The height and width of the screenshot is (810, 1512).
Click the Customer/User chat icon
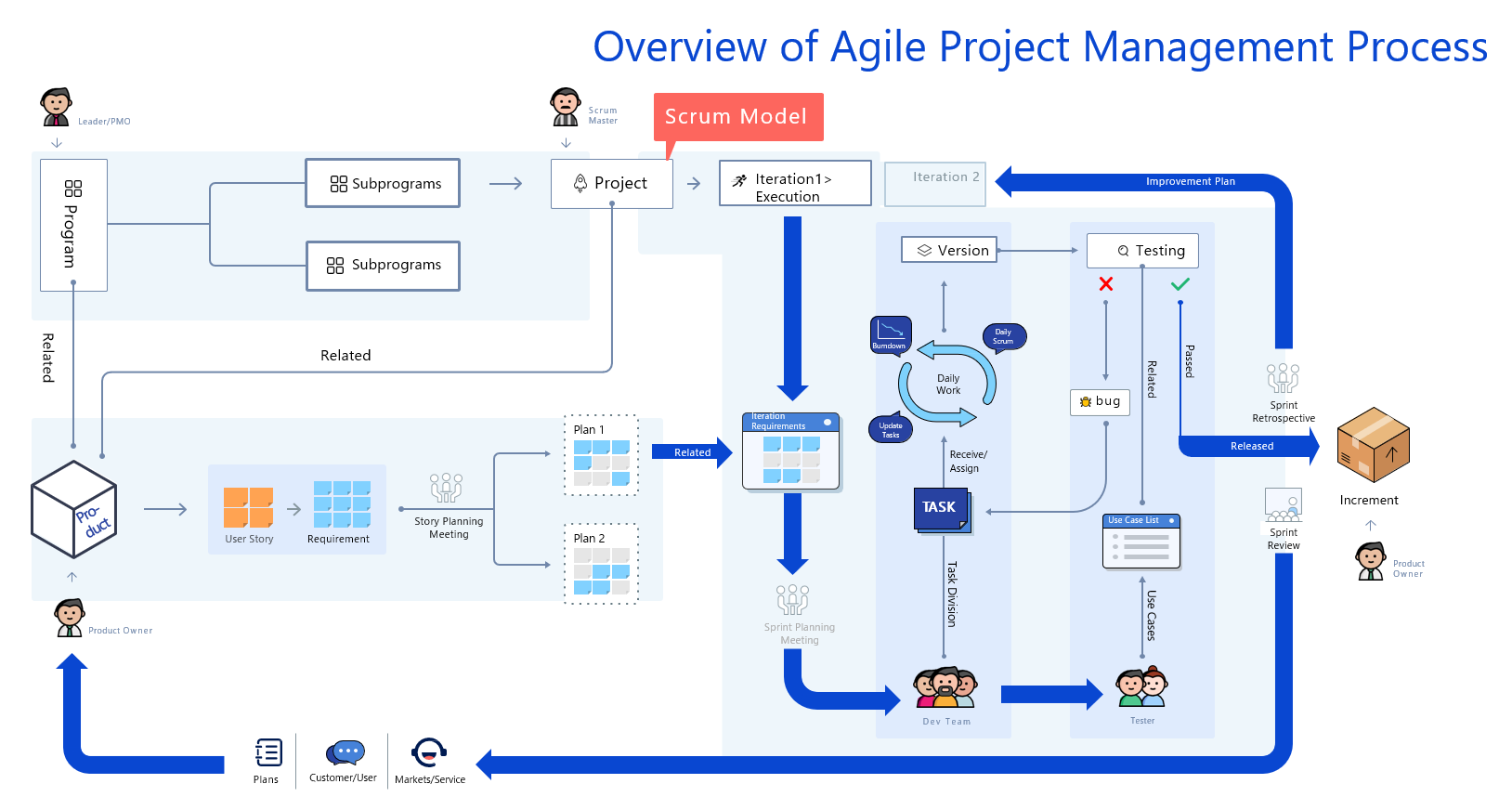[345, 752]
